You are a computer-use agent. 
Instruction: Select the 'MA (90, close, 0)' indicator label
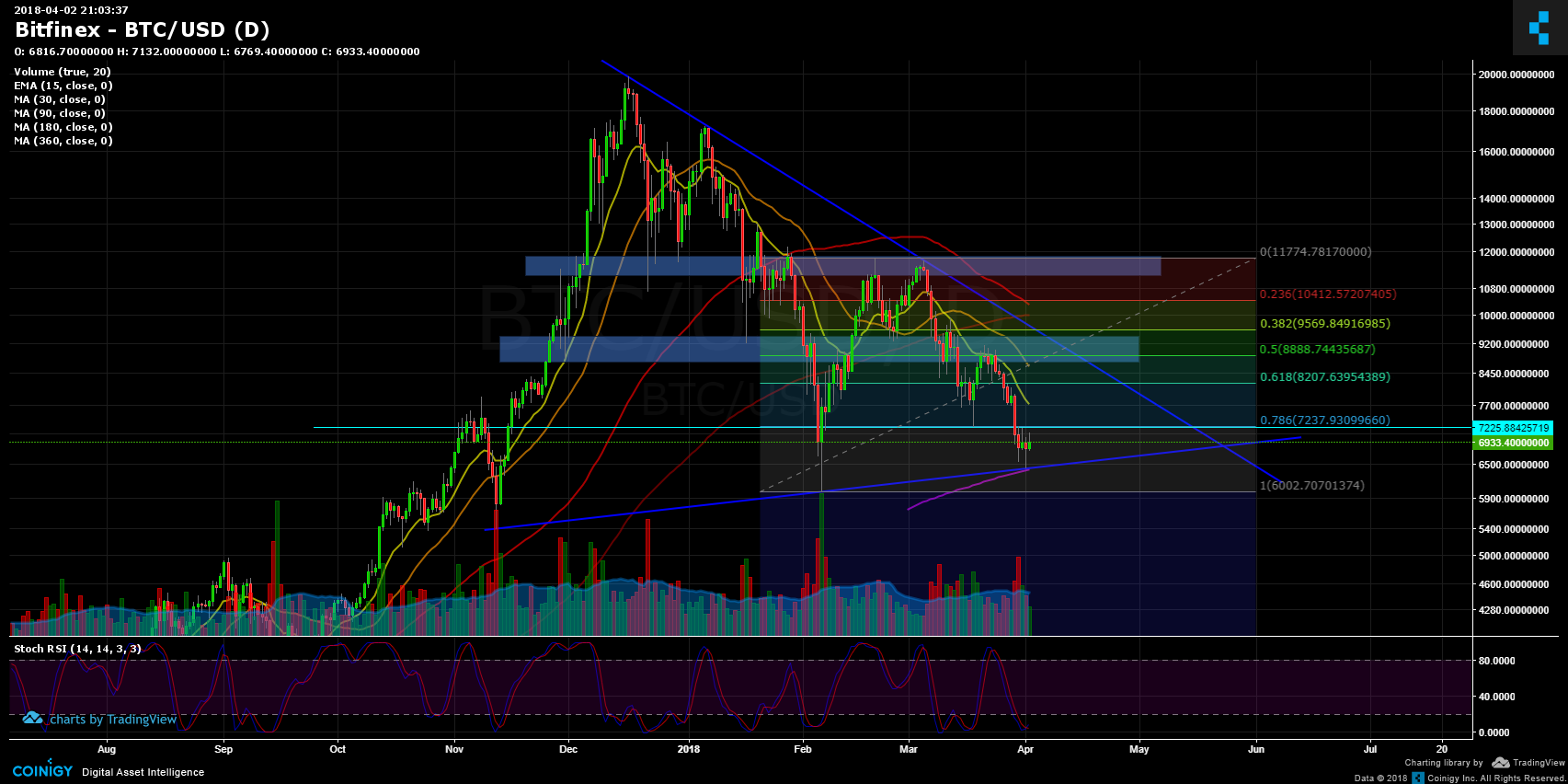60,113
